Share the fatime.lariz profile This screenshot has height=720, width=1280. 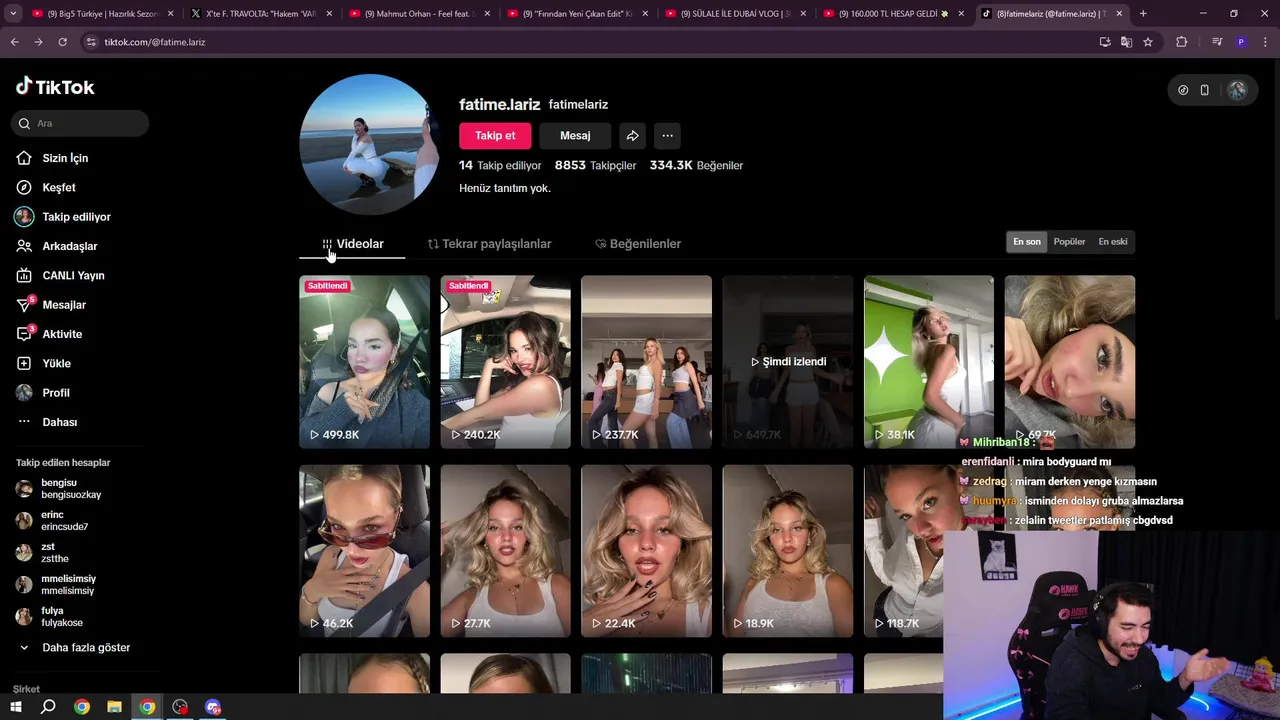[632, 136]
